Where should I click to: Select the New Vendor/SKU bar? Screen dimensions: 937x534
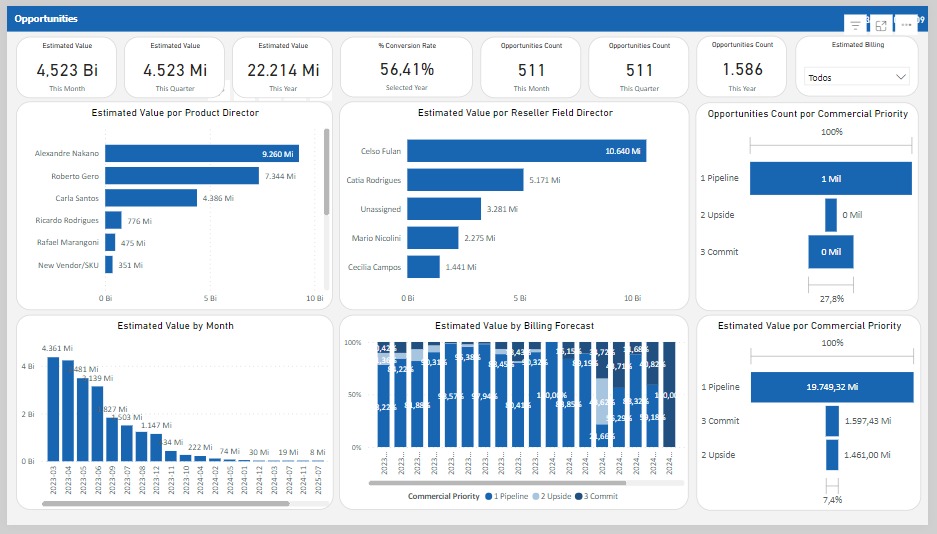tap(109, 265)
